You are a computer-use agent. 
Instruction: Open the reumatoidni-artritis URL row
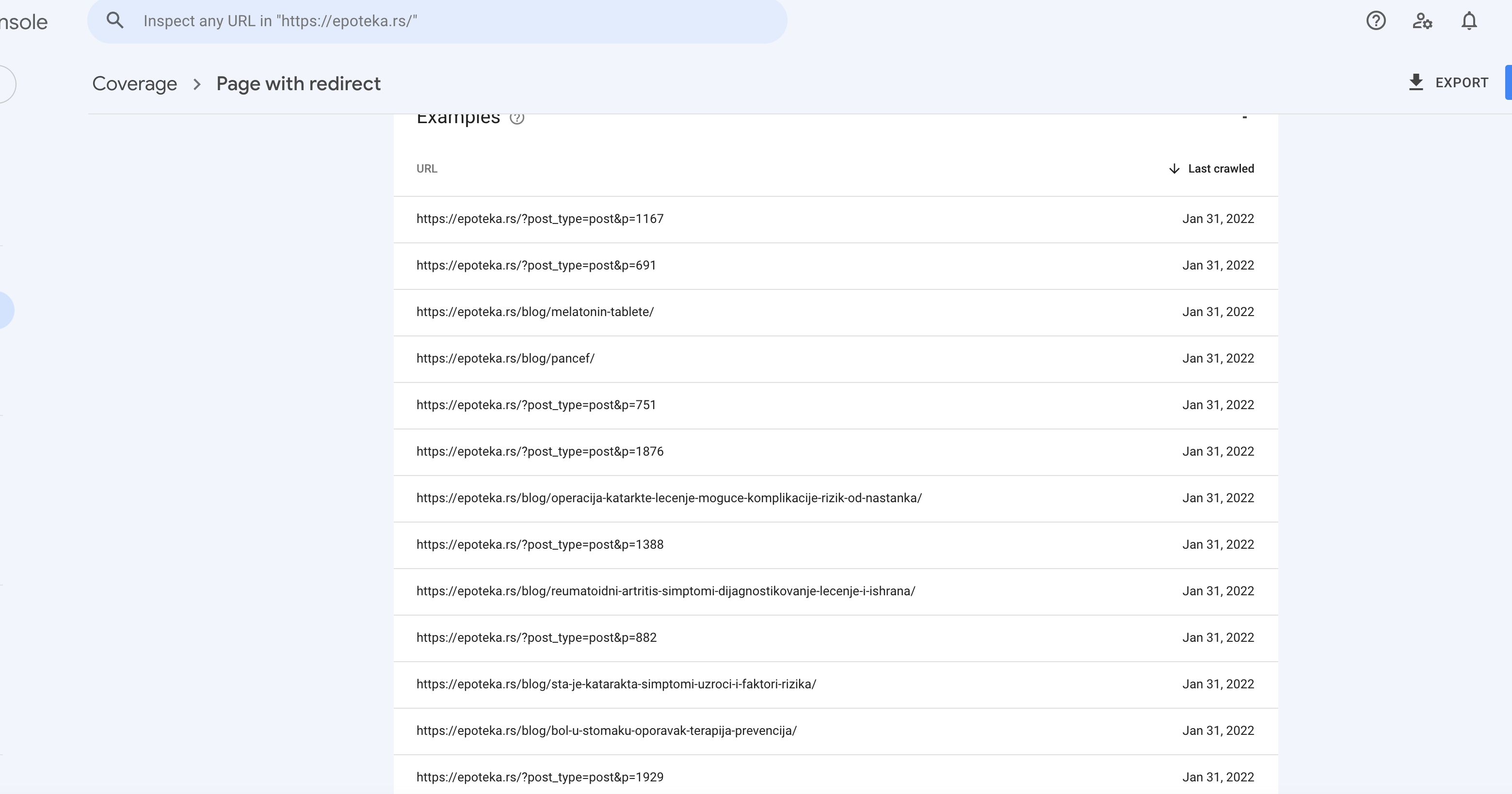(836, 591)
